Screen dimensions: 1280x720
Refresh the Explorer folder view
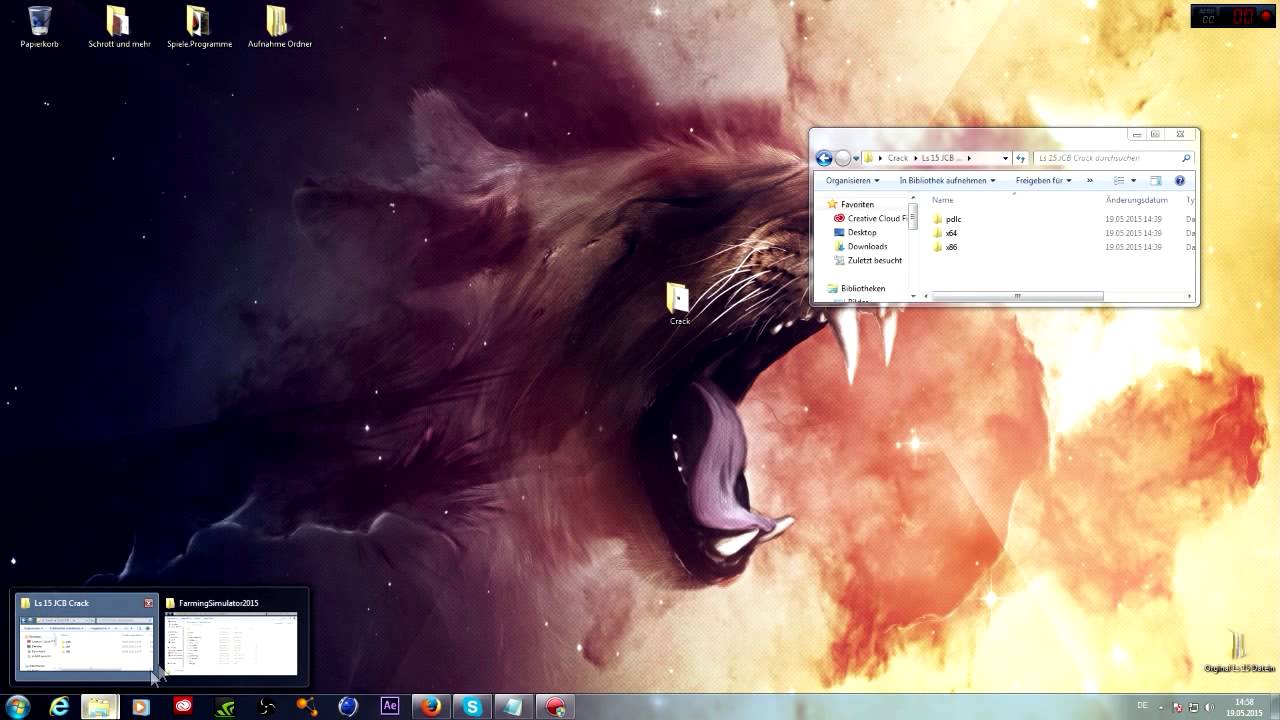pyautogui.click(x=1020, y=158)
